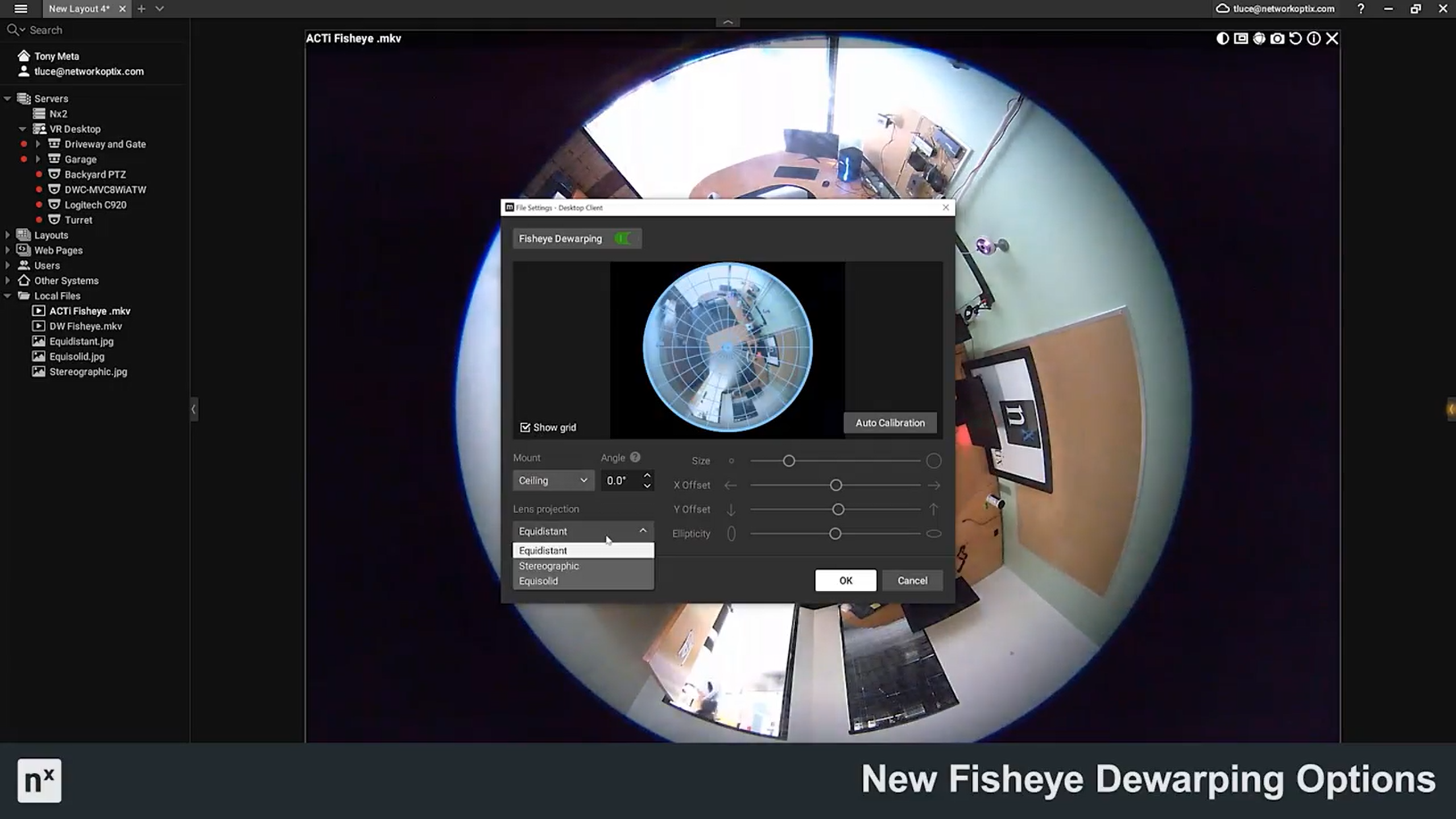Collapse the Local Files tree node

tap(7, 296)
